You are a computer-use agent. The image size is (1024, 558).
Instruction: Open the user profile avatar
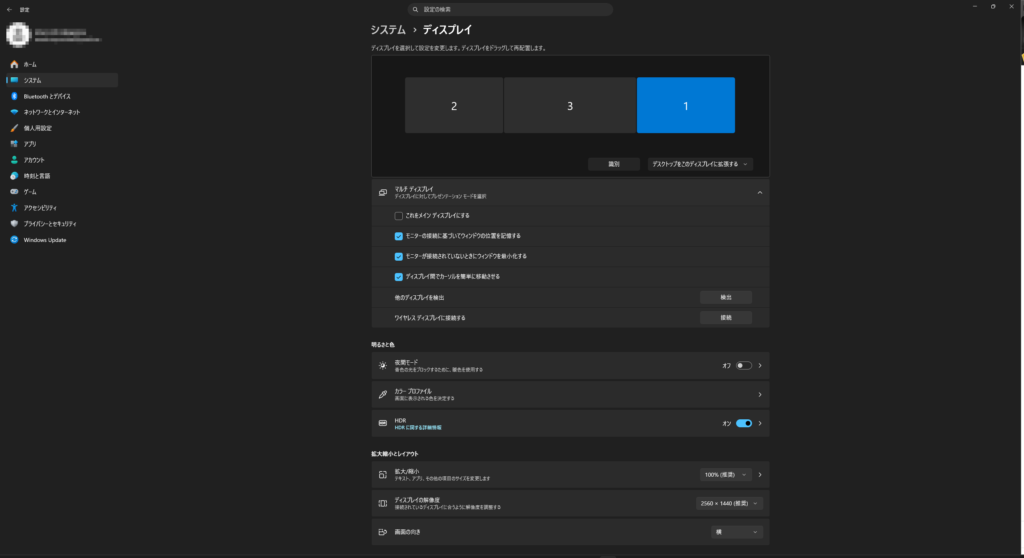(18, 35)
